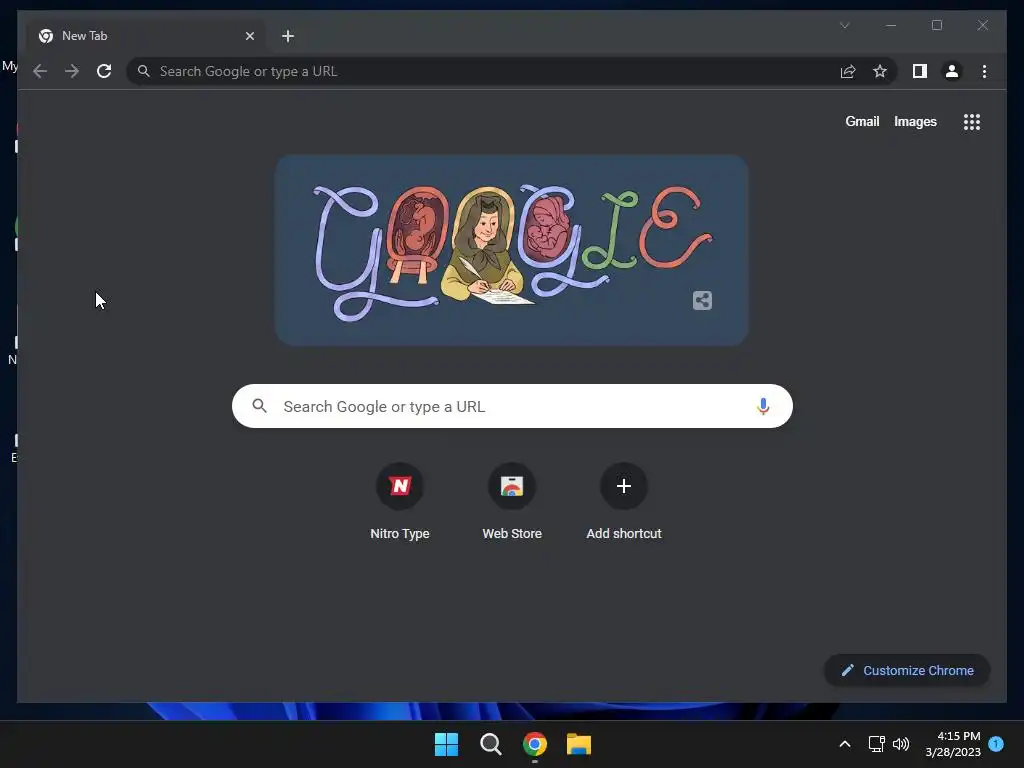Go forward with the forward arrow
The image size is (1024, 768).
coord(72,71)
